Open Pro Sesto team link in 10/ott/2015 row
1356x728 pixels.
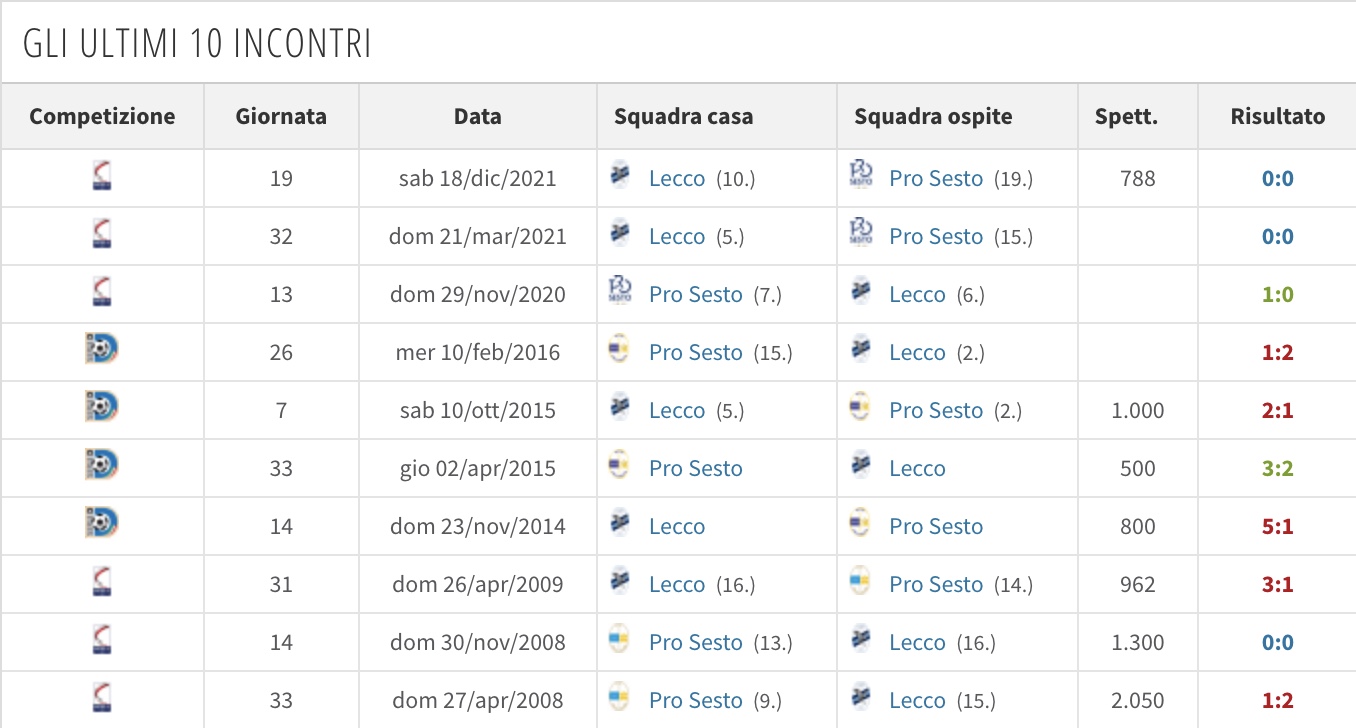(936, 411)
